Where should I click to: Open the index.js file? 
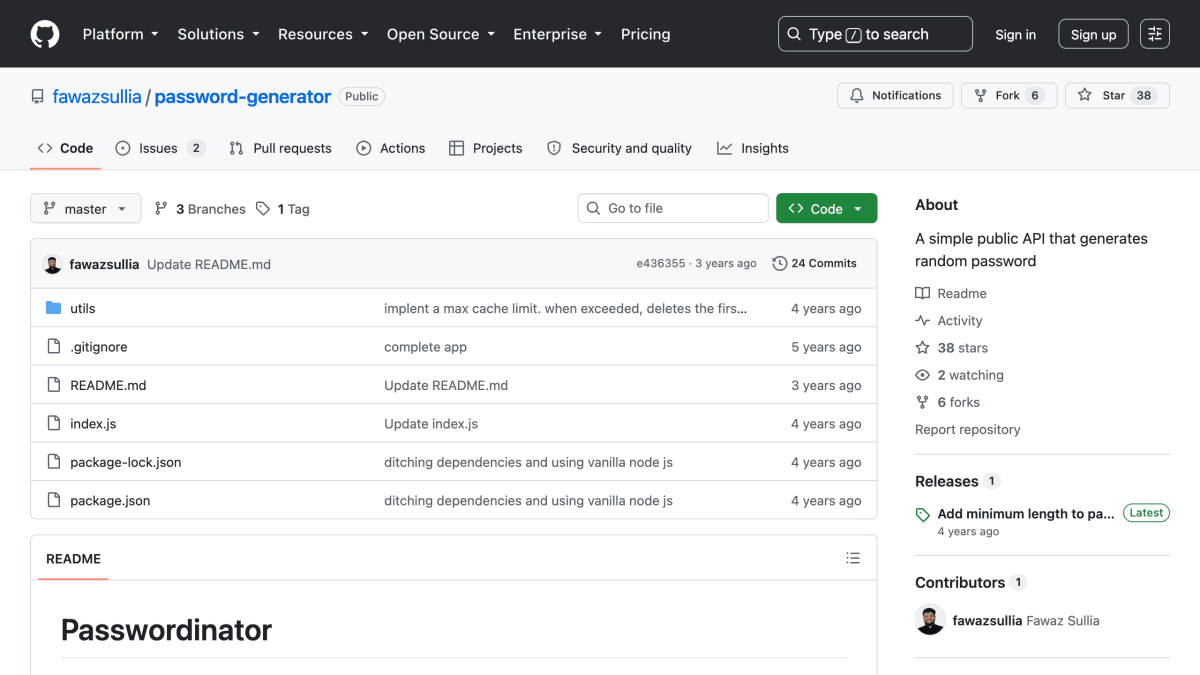[93, 424]
